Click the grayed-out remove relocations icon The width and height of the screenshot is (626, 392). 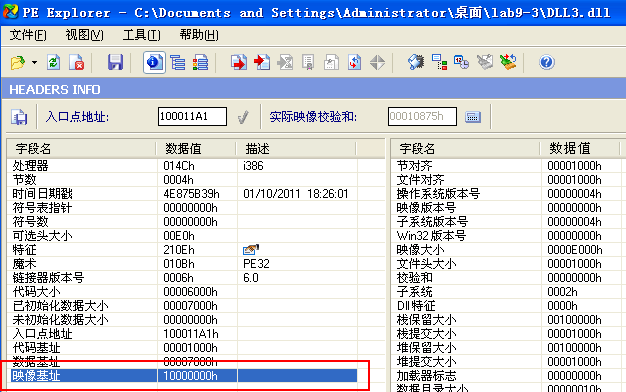coord(485,63)
